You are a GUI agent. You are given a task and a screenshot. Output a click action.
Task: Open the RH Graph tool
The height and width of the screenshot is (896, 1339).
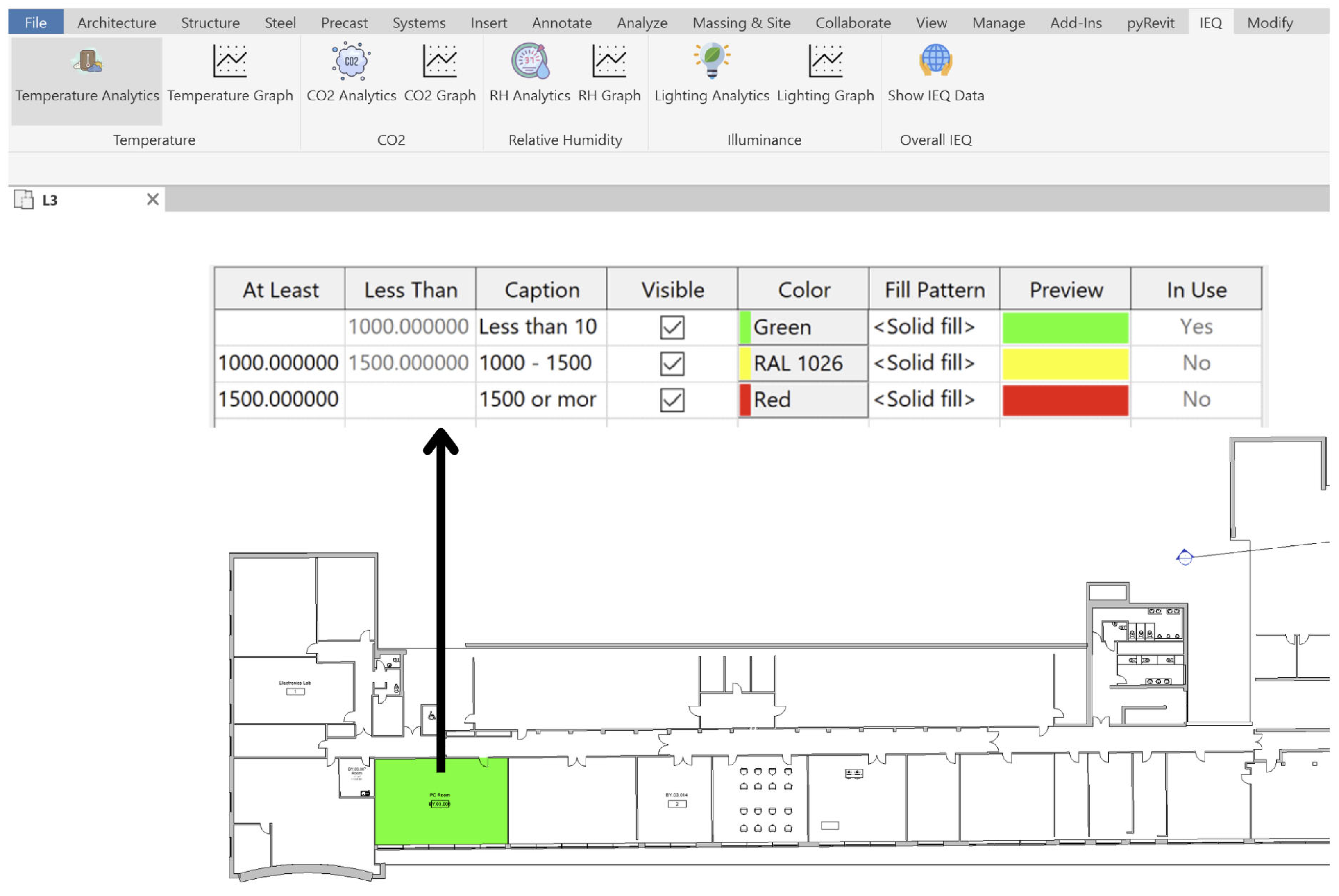tap(609, 73)
